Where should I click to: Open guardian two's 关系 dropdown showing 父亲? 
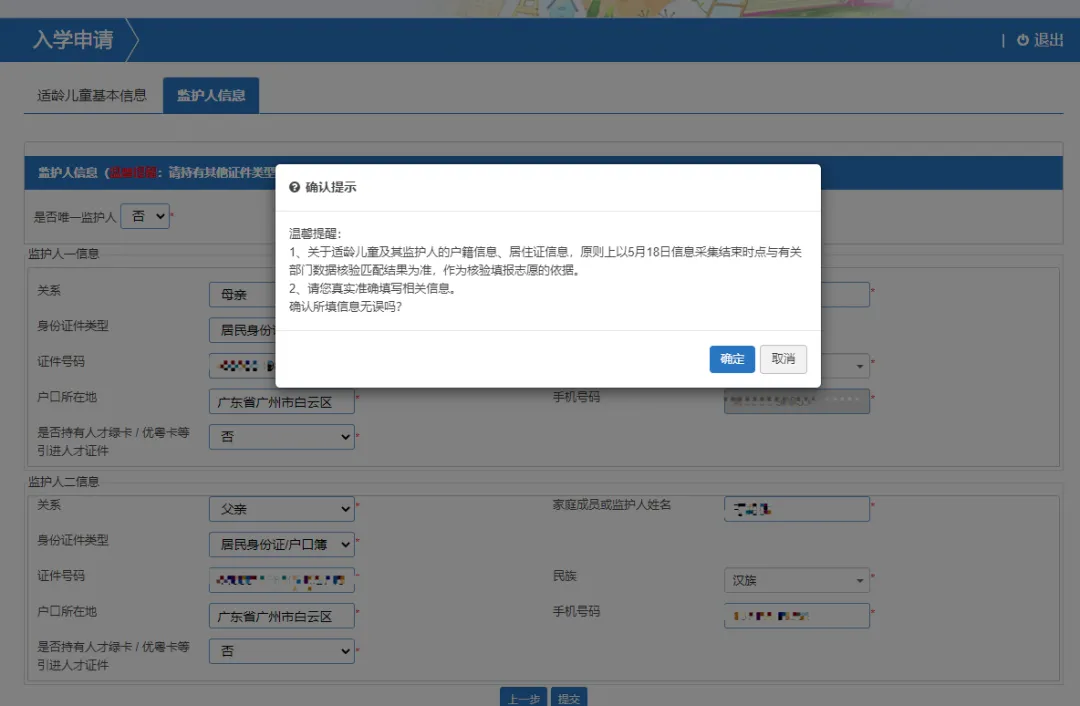281,509
